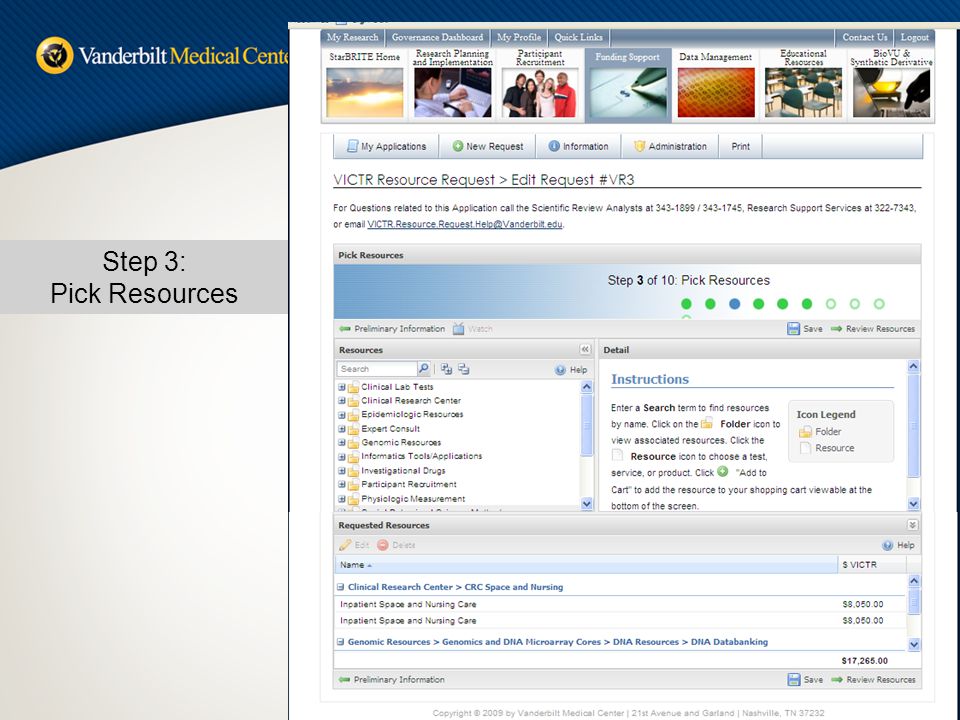Click the Print tab
The height and width of the screenshot is (720, 960).
coord(740,146)
